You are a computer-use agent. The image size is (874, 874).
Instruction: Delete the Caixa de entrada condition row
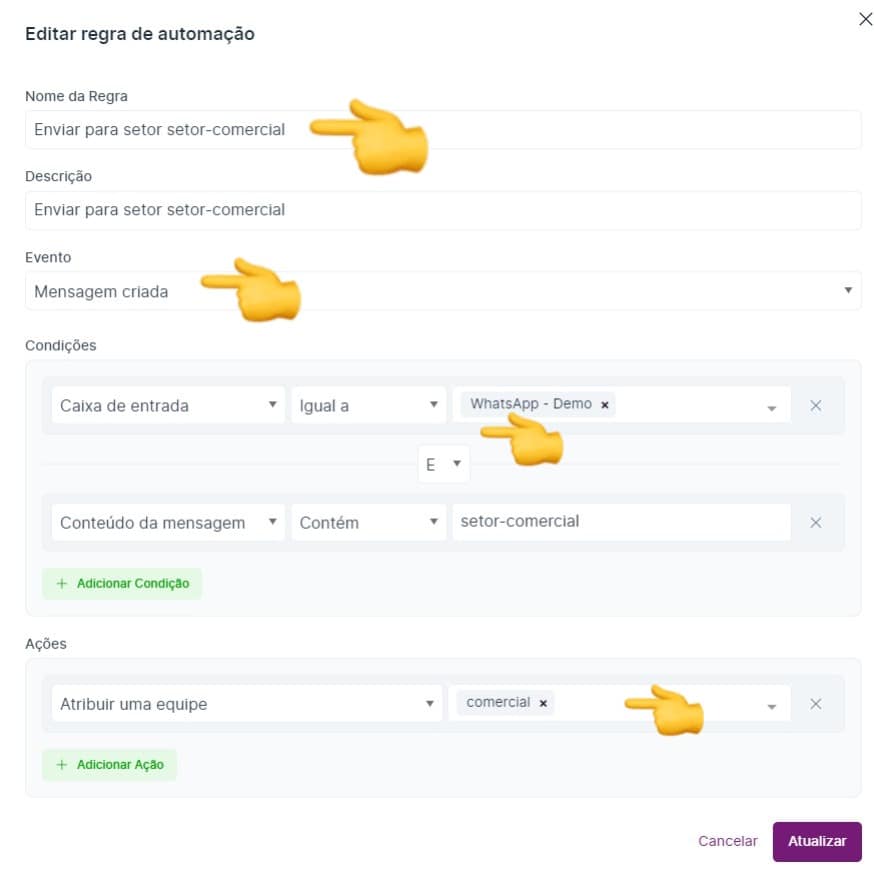tap(815, 405)
